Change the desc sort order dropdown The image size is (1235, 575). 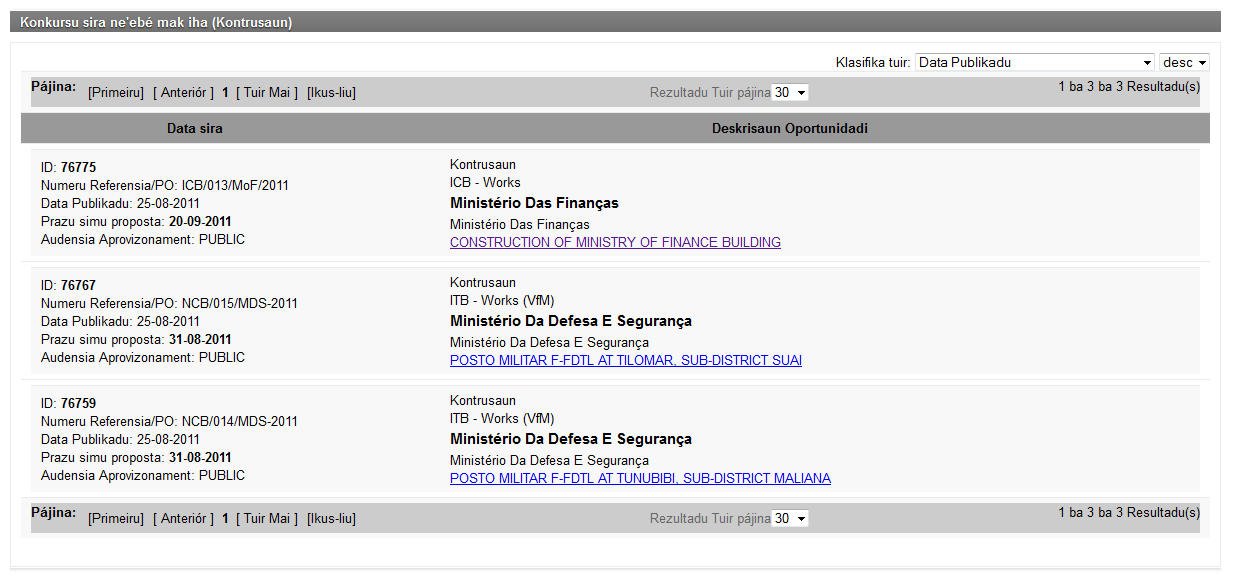tap(1184, 62)
